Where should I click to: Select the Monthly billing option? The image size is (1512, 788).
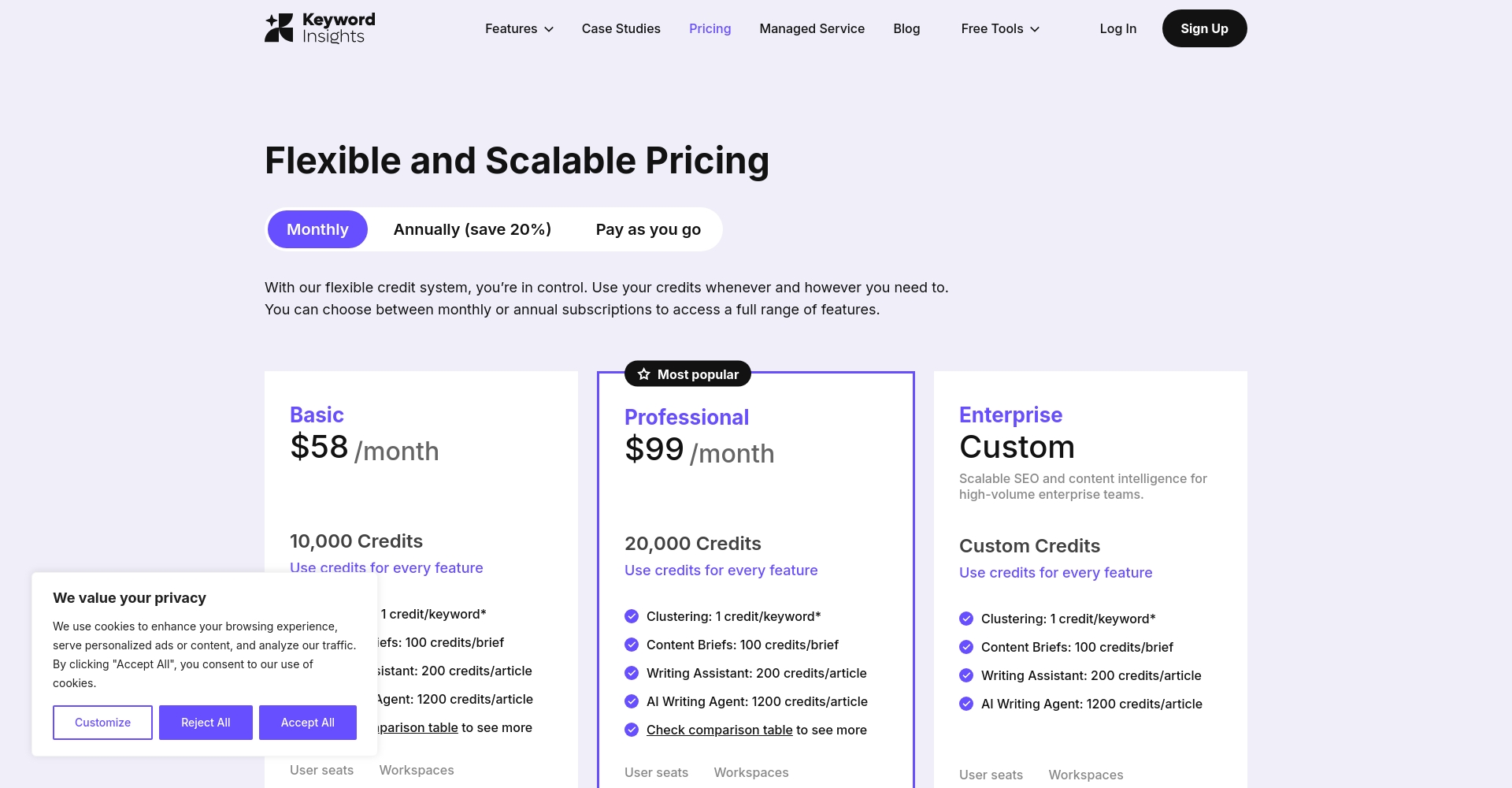317,229
